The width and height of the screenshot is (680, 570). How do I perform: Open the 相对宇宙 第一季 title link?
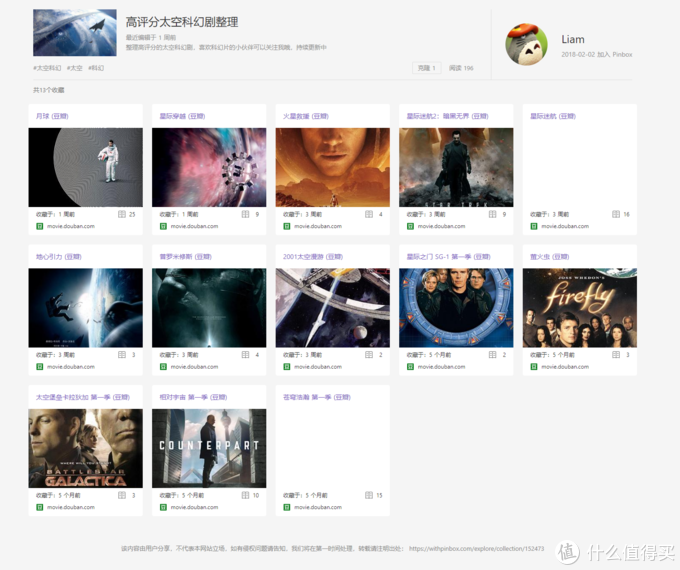[x=193, y=397]
